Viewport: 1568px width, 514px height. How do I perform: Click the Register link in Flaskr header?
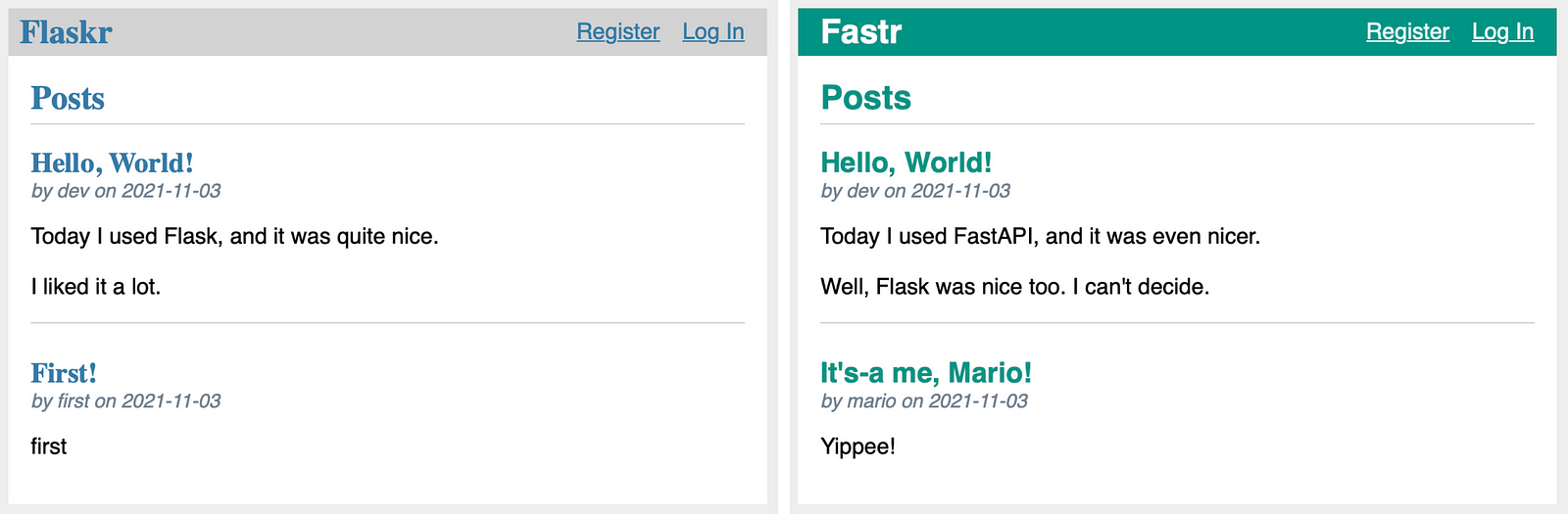(617, 32)
